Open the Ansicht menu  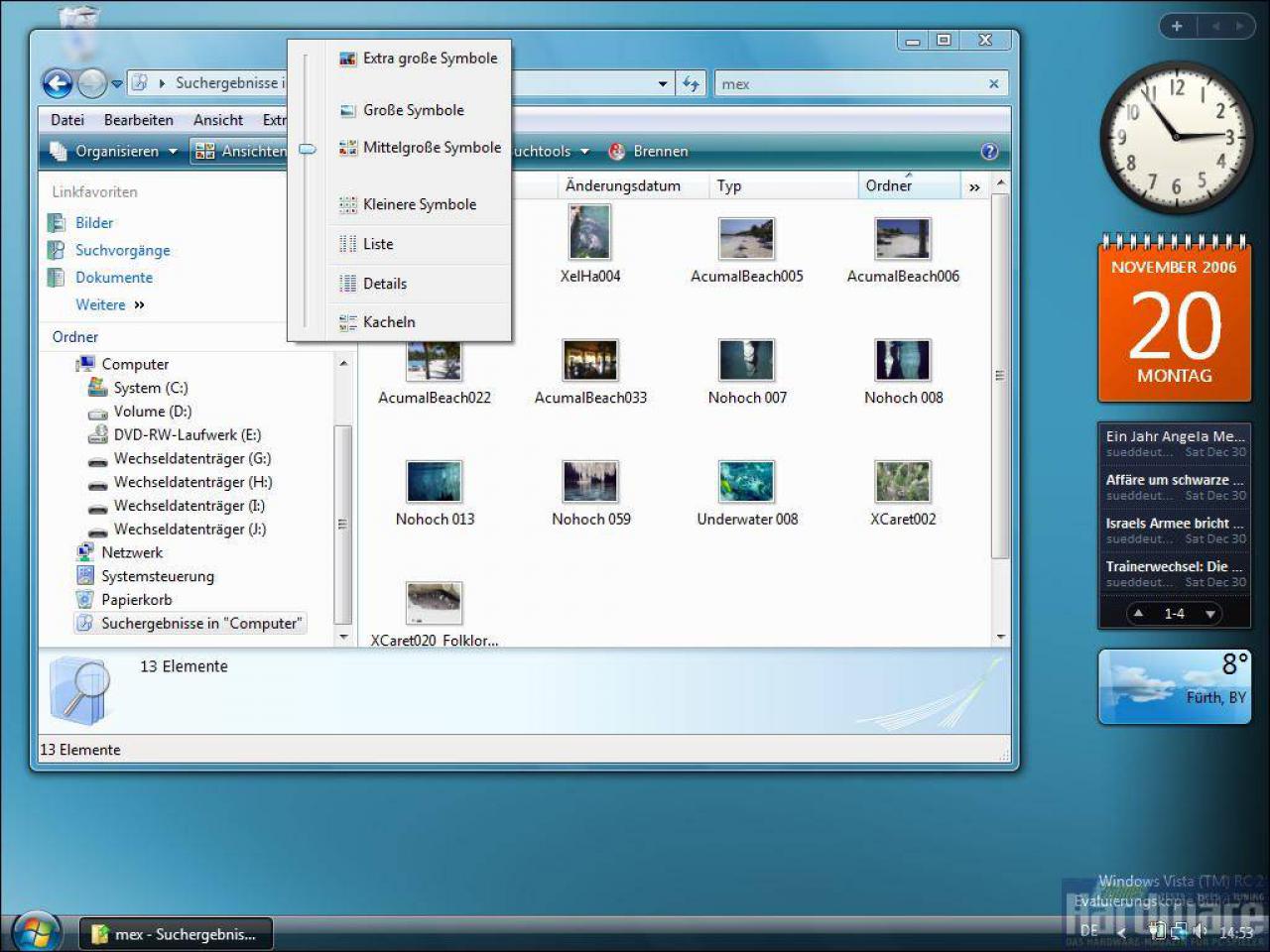coord(218,120)
